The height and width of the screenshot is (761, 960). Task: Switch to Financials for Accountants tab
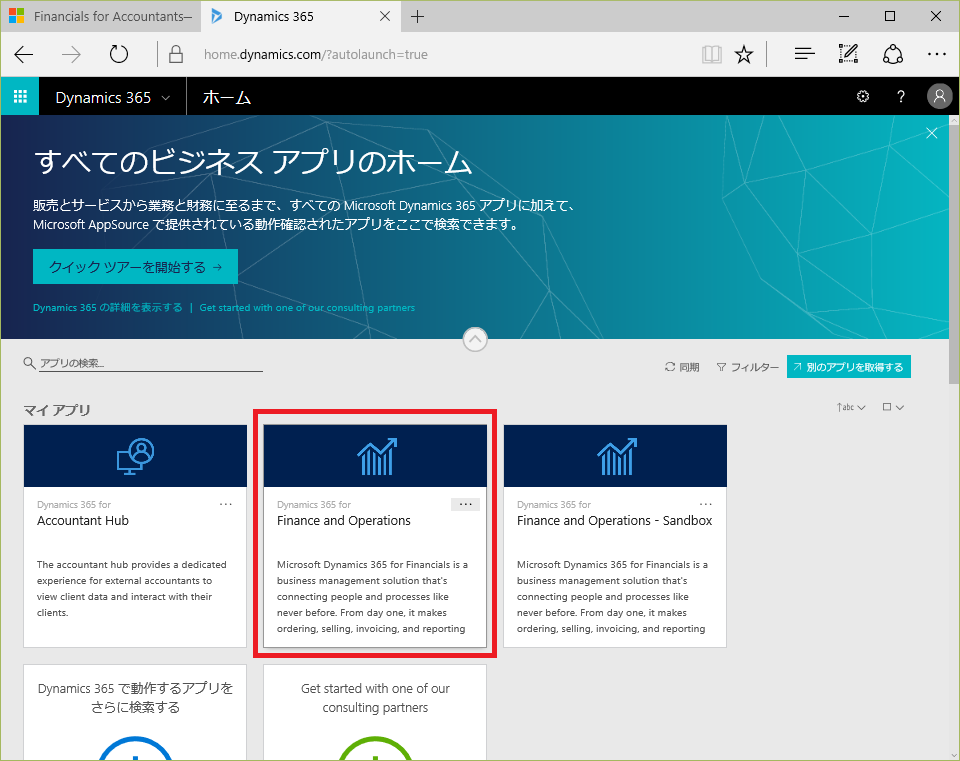[x=101, y=17]
